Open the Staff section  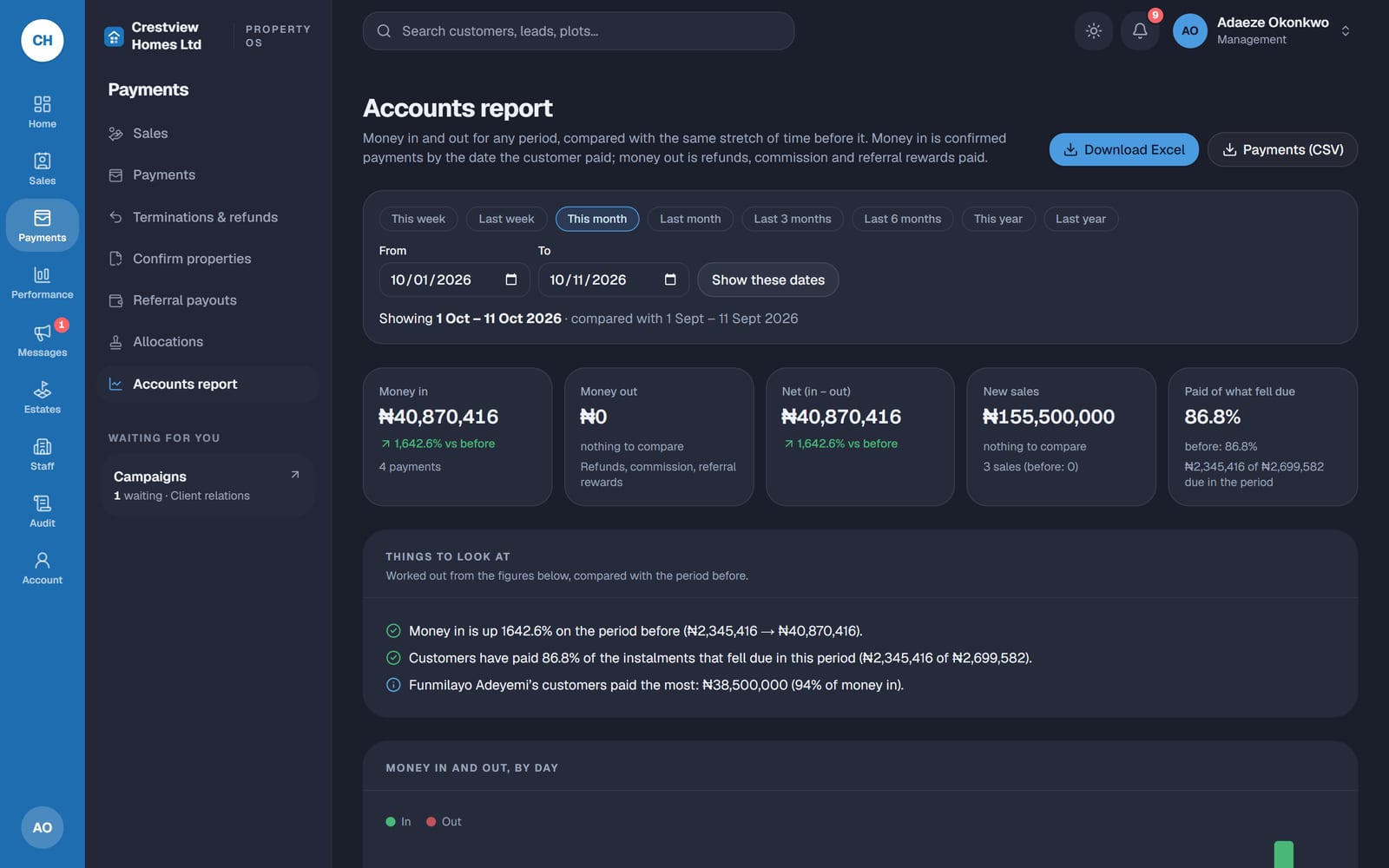42,454
